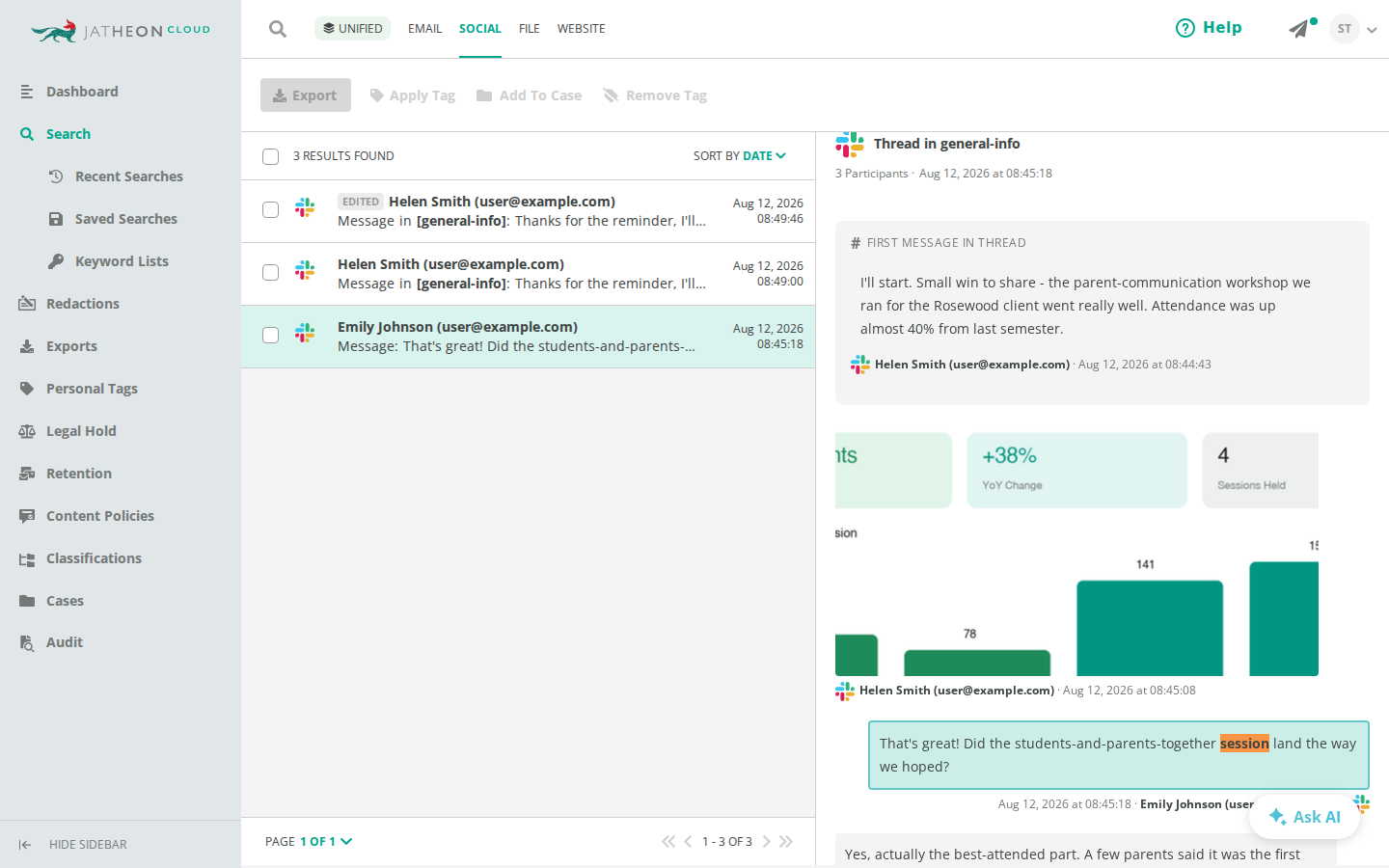Select the Social tab

(479, 29)
